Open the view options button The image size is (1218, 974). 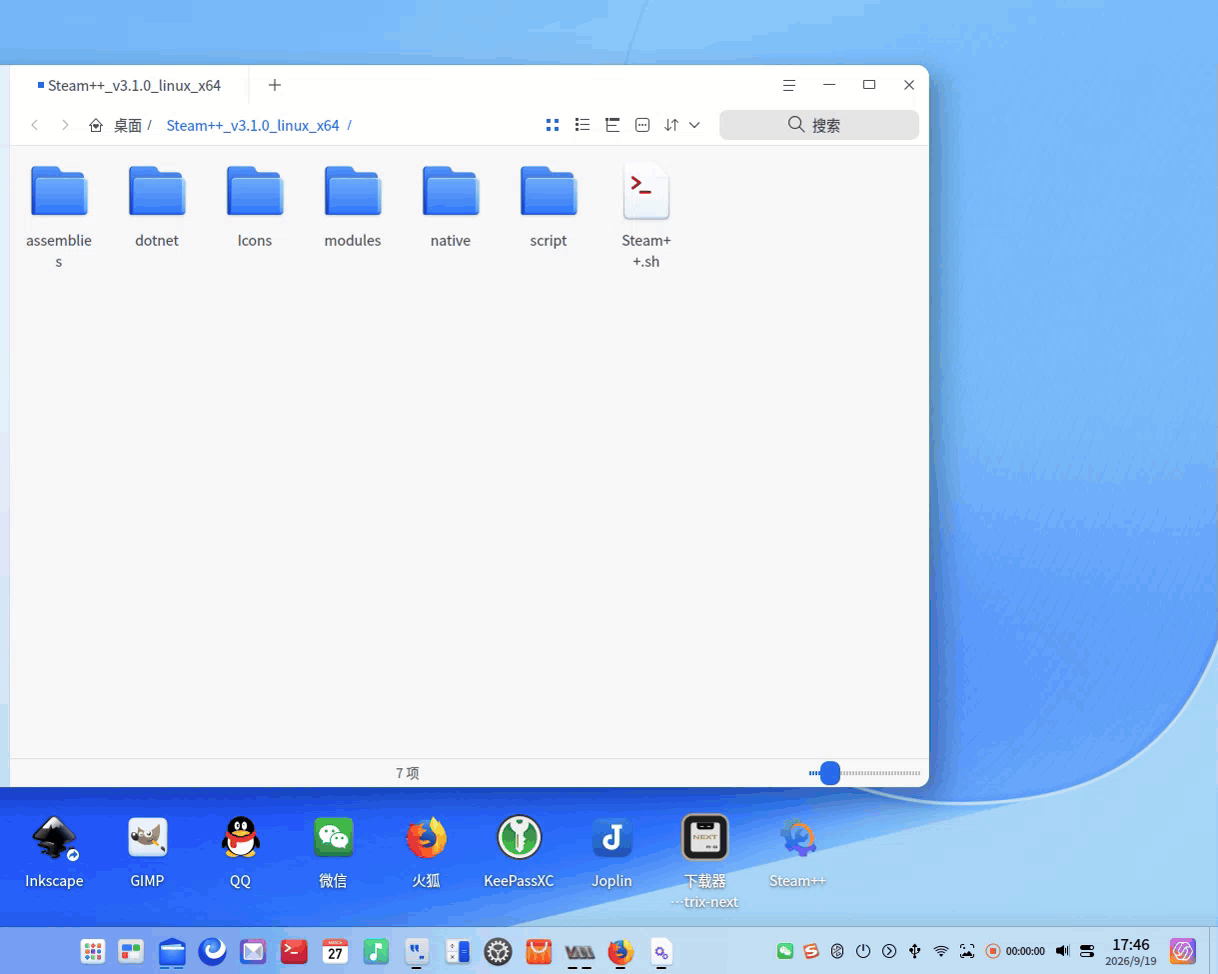643,125
